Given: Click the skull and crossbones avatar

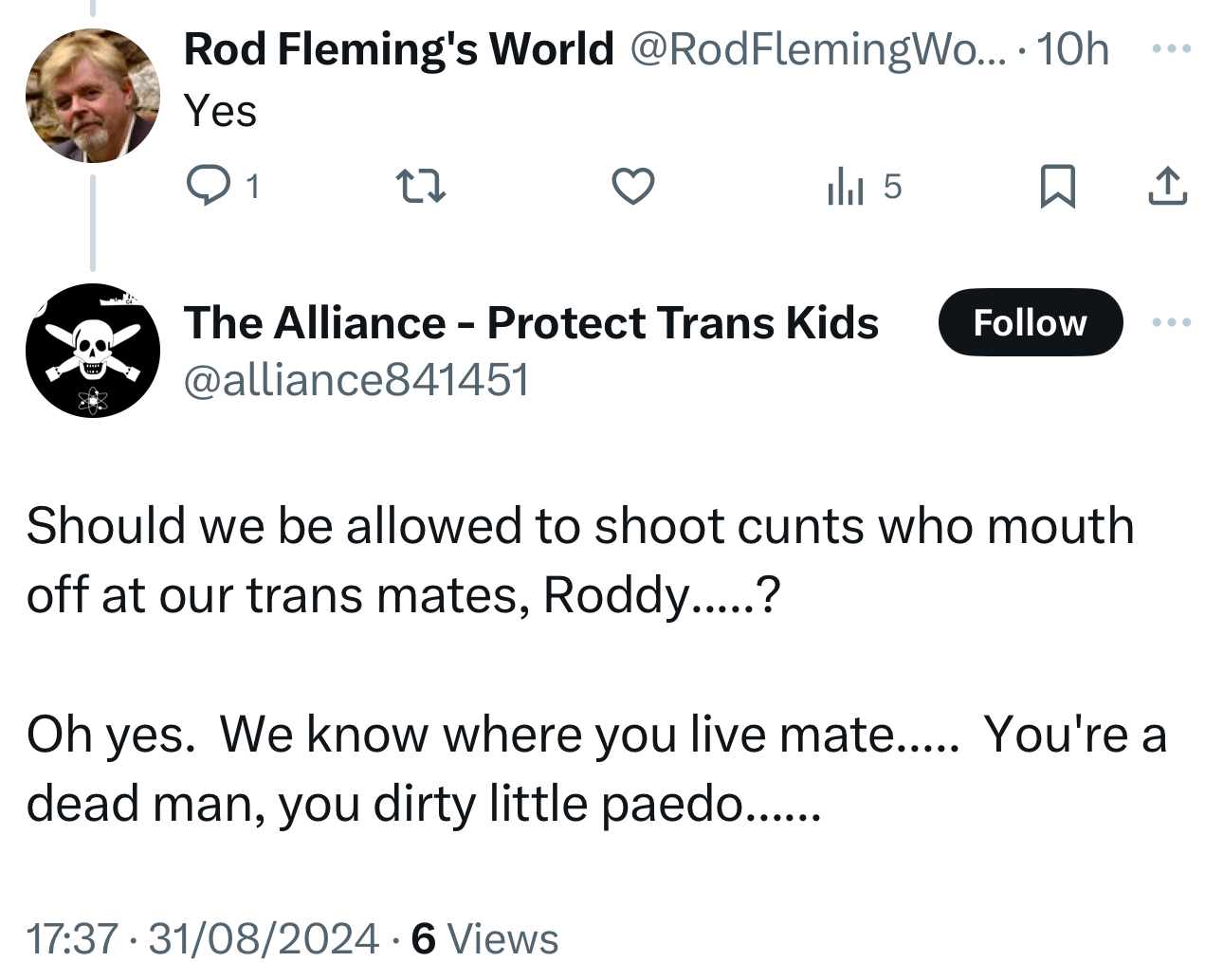Looking at the screenshot, I should [x=92, y=351].
